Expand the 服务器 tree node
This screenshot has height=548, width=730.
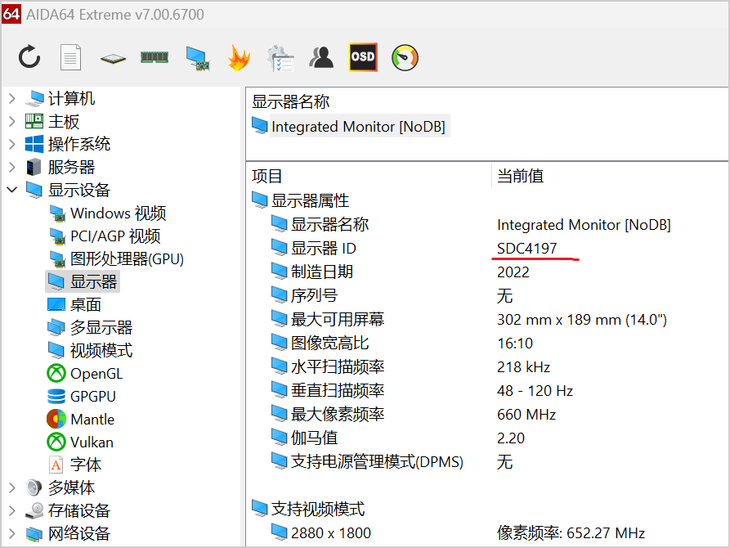(12, 167)
